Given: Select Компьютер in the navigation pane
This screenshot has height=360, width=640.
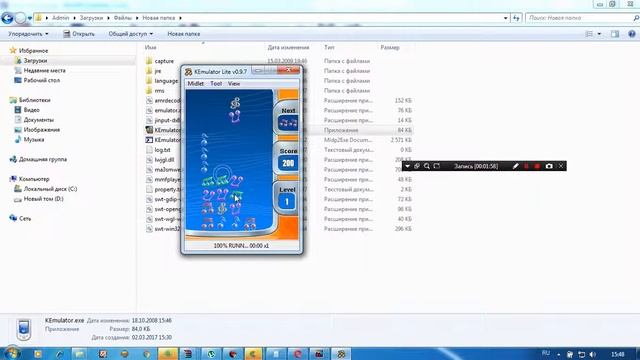Looking at the screenshot, I should tap(34, 179).
